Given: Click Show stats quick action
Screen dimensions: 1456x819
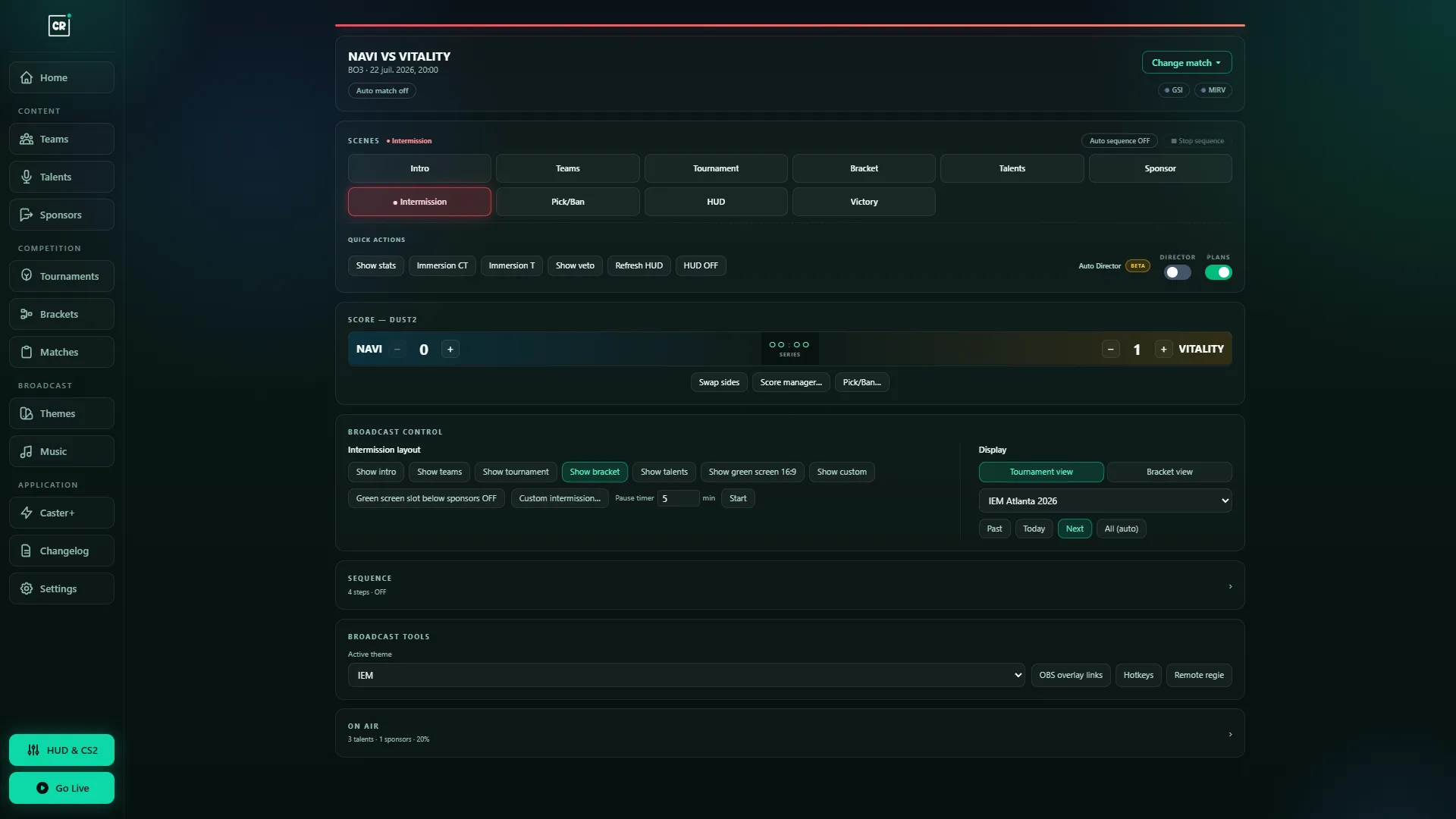Looking at the screenshot, I should (x=376, y=265).
